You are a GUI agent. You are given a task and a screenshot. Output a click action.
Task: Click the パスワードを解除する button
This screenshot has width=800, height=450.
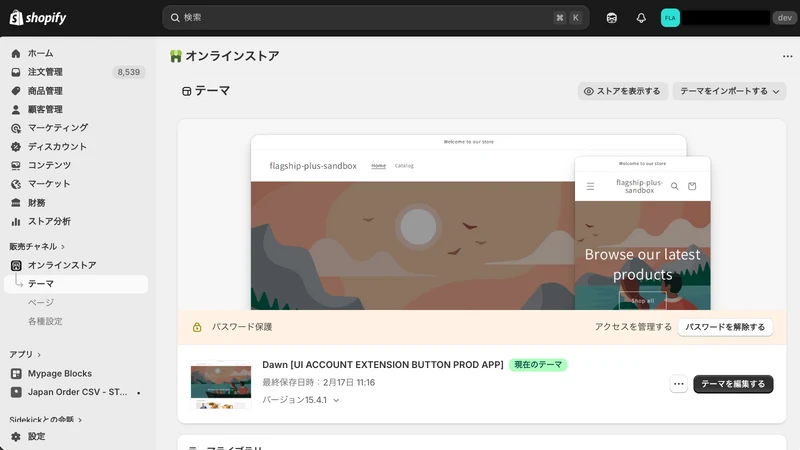(x=725, y=327)
